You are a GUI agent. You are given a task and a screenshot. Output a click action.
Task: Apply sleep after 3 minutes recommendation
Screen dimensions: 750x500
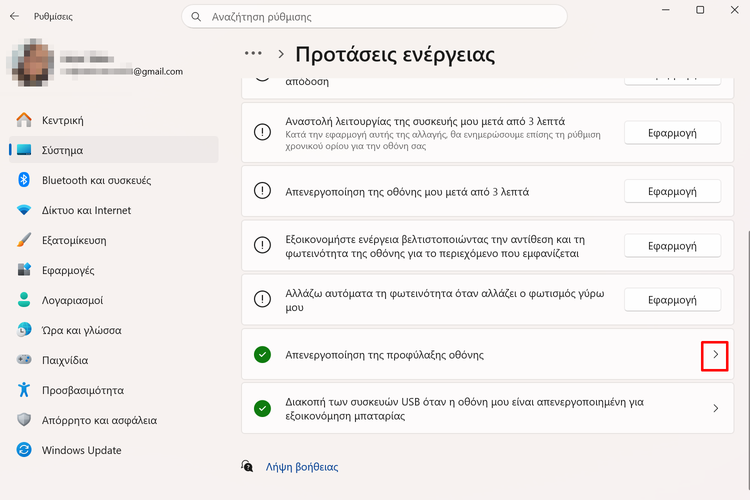[x=671, y=133]
